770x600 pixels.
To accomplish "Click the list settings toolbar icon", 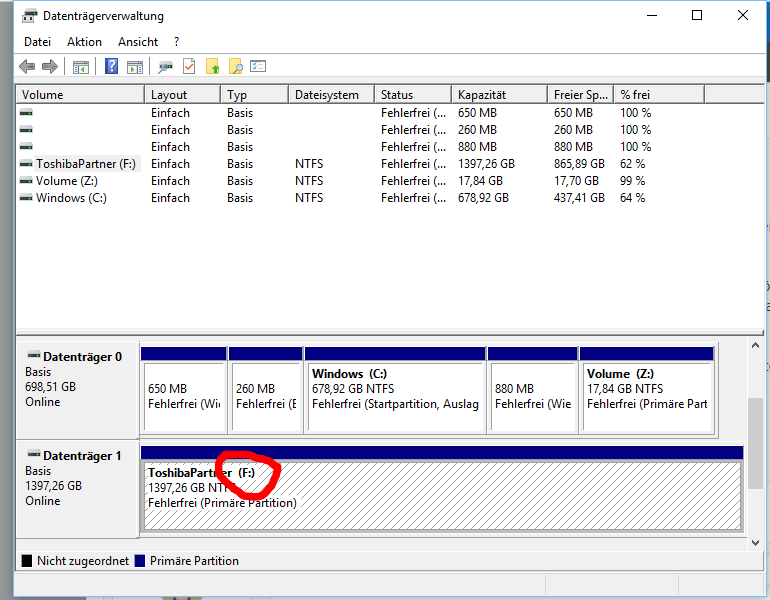I will tap(258, 66).
